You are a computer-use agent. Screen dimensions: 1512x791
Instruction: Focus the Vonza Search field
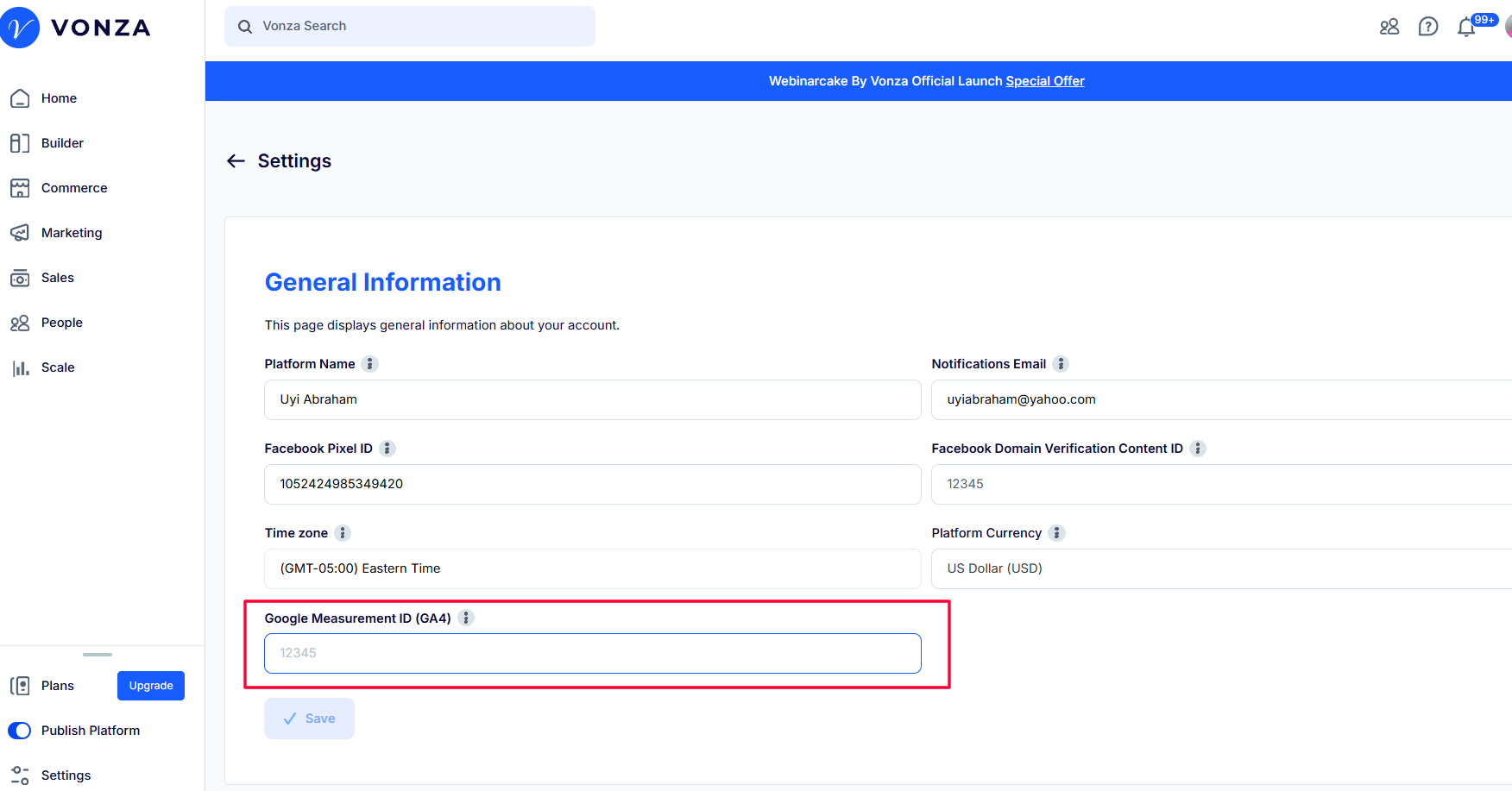410,27
